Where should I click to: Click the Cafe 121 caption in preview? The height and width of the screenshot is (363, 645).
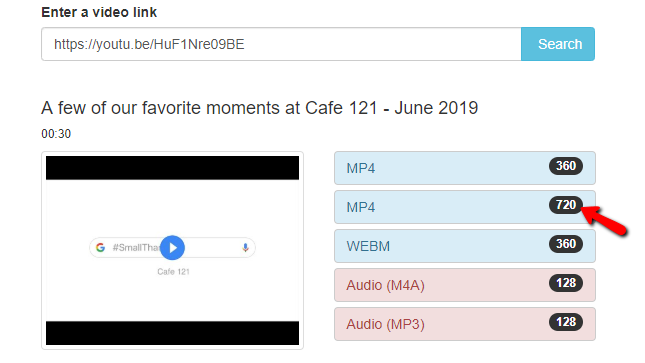click(173, 272)
